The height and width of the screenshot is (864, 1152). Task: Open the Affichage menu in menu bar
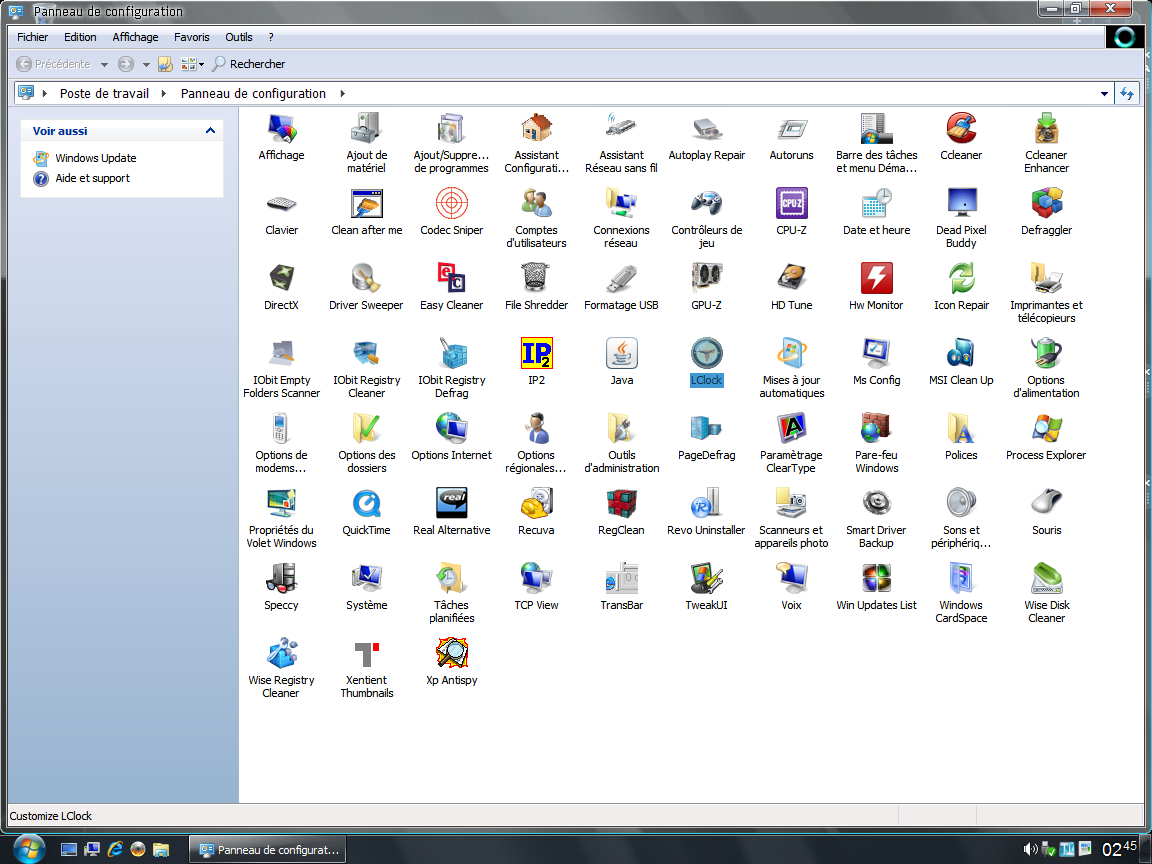135,37
